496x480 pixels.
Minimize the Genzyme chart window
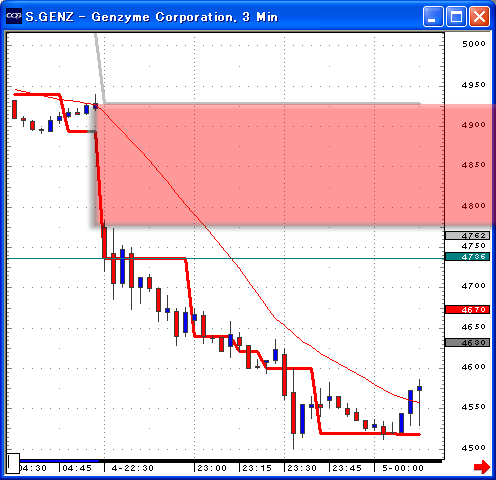coord(433,16)
